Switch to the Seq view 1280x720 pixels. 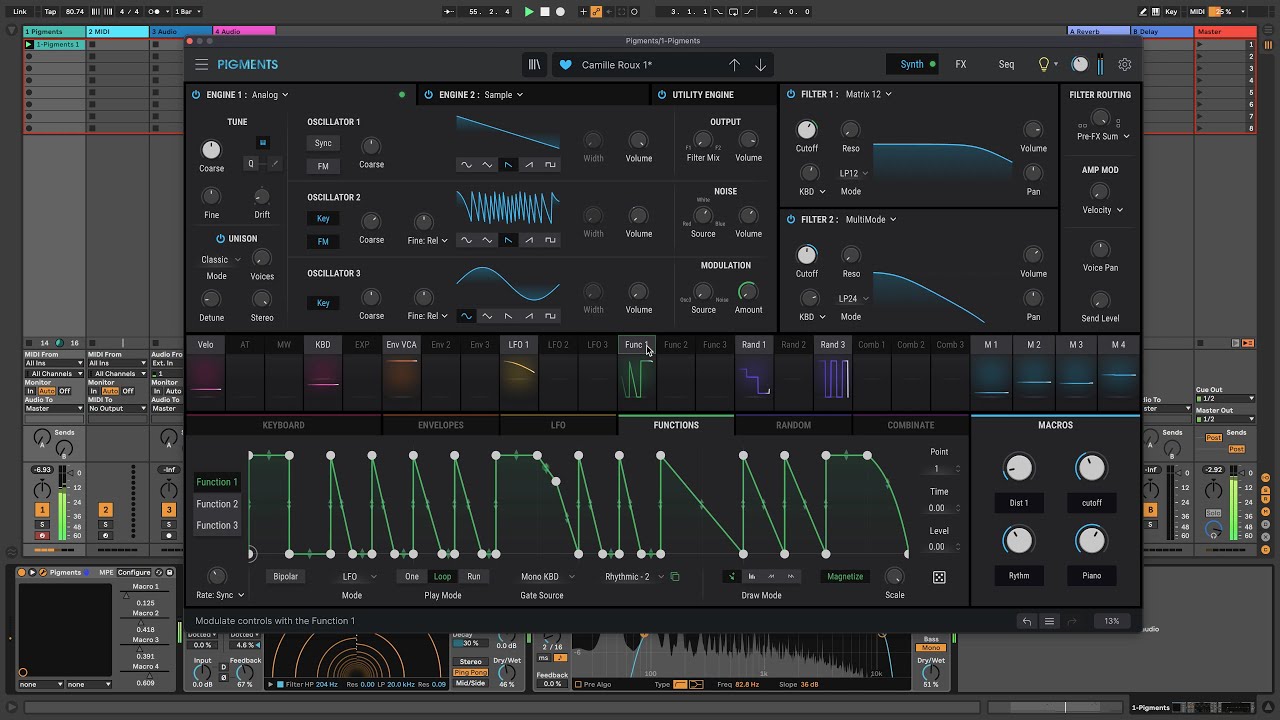(1006, 64)
